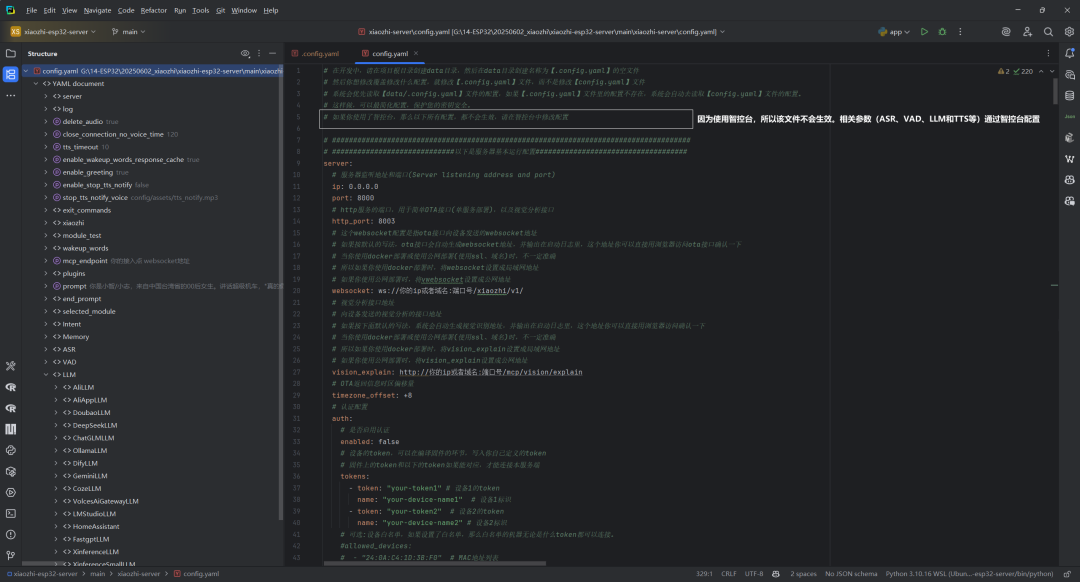1080x582 pixels.
Task: Open more run actions vertical dots
Action: (x=960, y=32)
